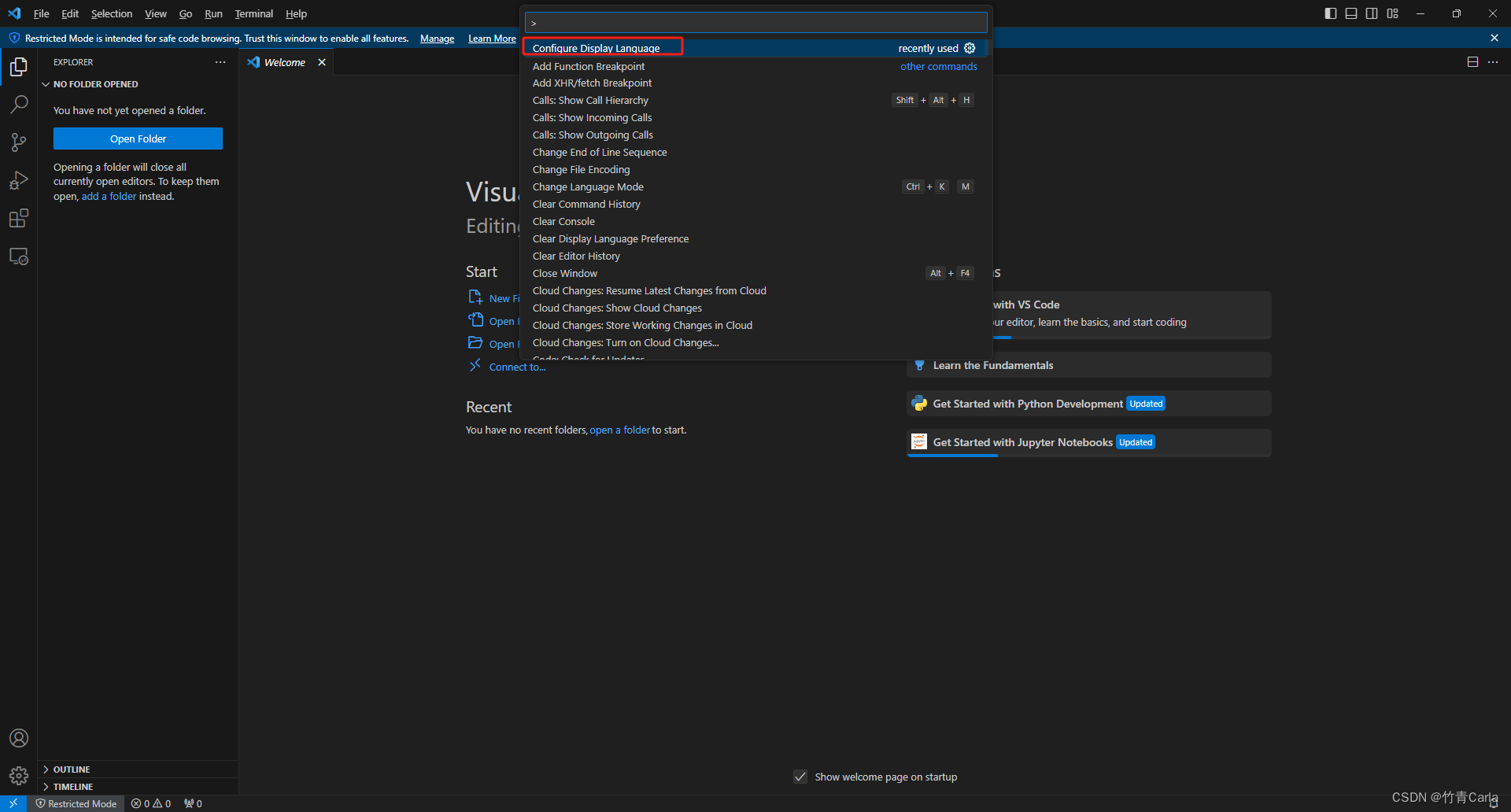Open editor More Actions ellipsis

1493,62
